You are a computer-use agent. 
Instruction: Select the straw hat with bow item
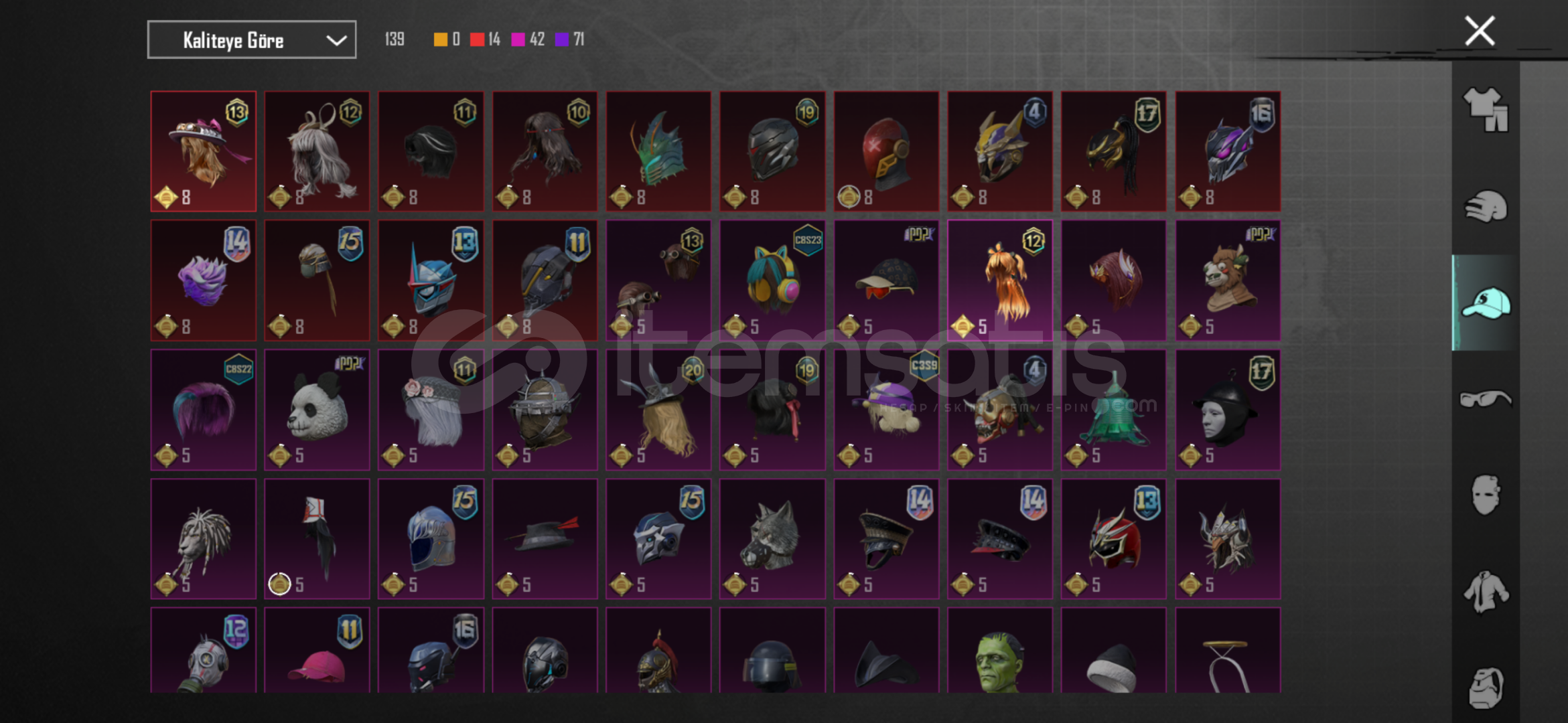coord(204,151)
